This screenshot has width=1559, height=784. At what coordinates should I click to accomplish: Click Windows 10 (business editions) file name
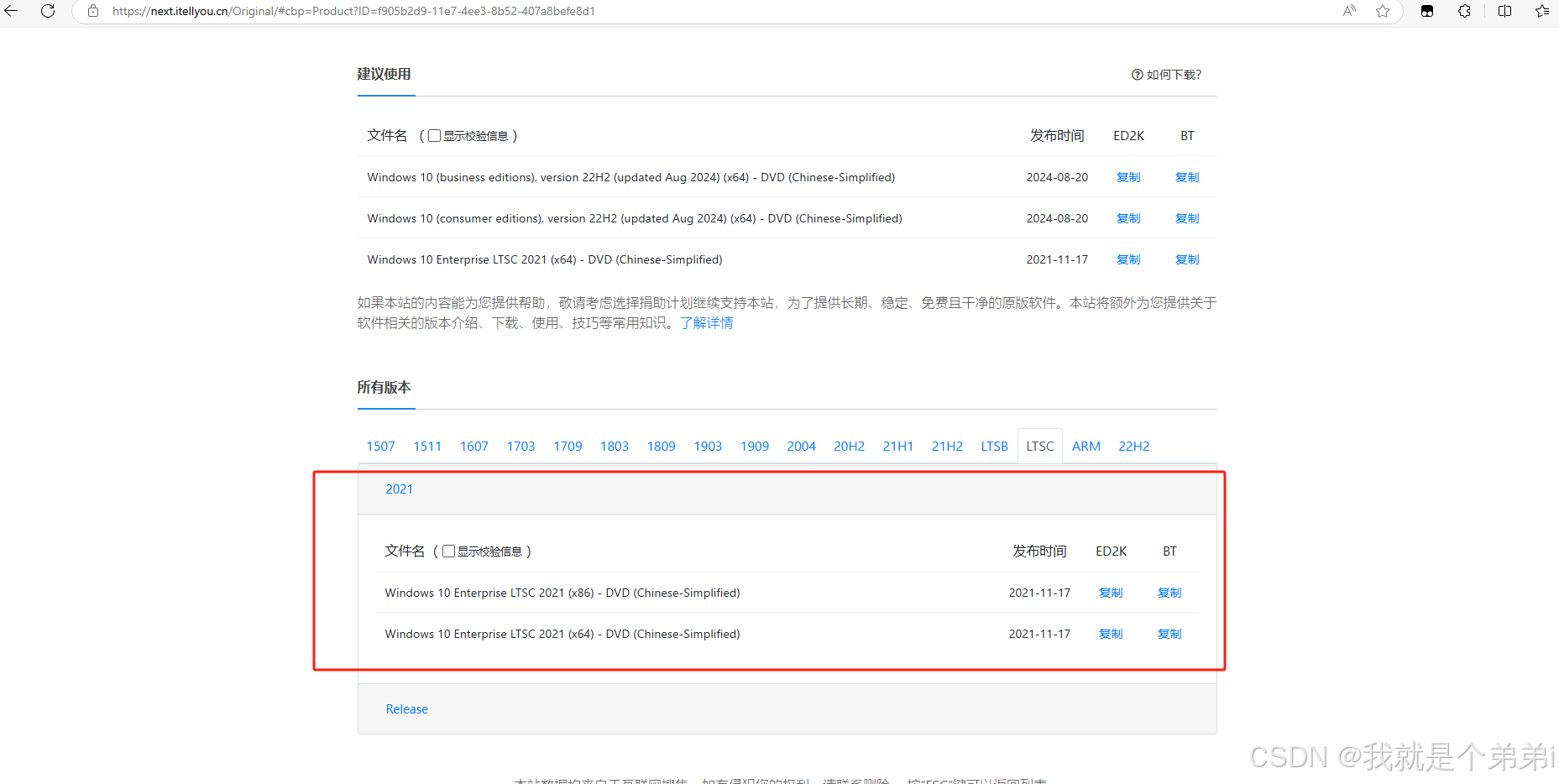(631, 177)
